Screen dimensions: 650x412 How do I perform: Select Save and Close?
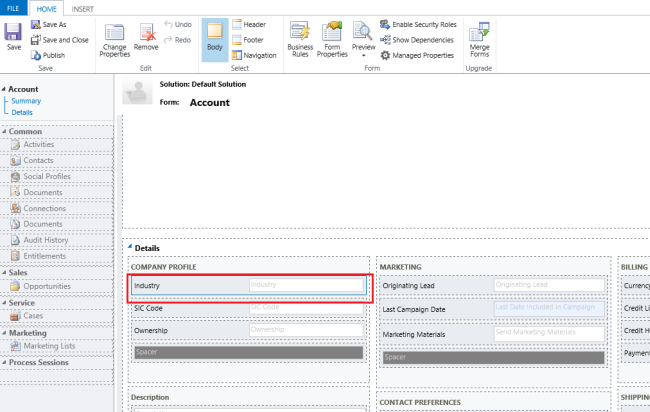click(60, 40)
